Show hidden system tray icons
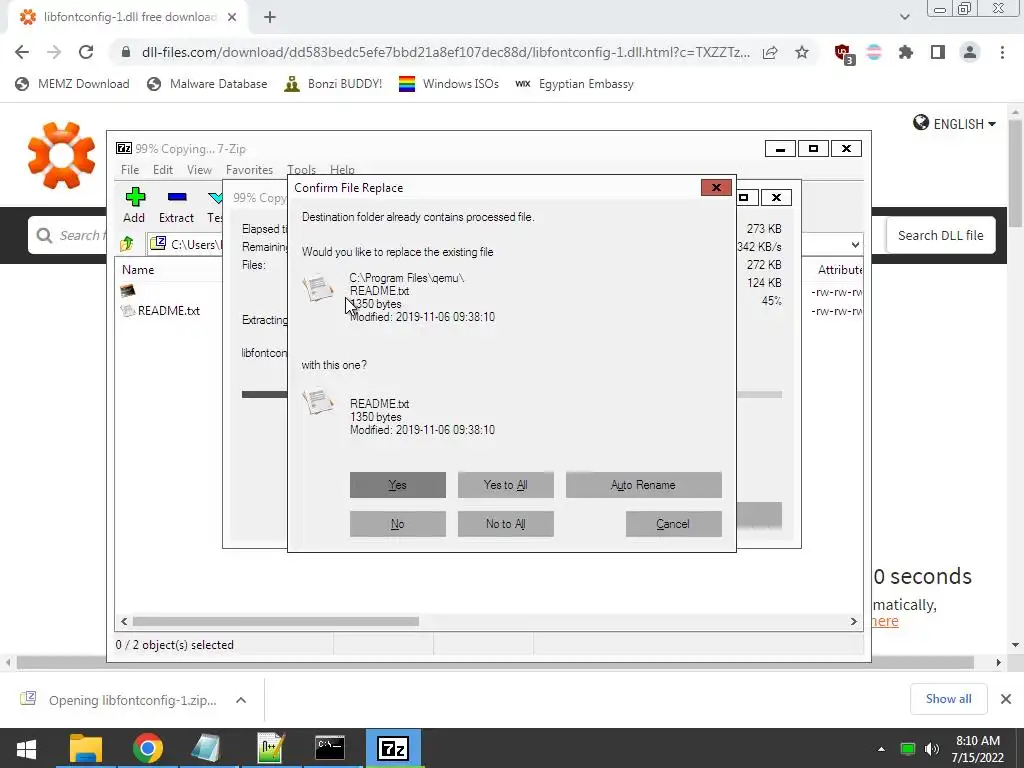The width and height of the screenshot is (1024, 768). (881, 749)
